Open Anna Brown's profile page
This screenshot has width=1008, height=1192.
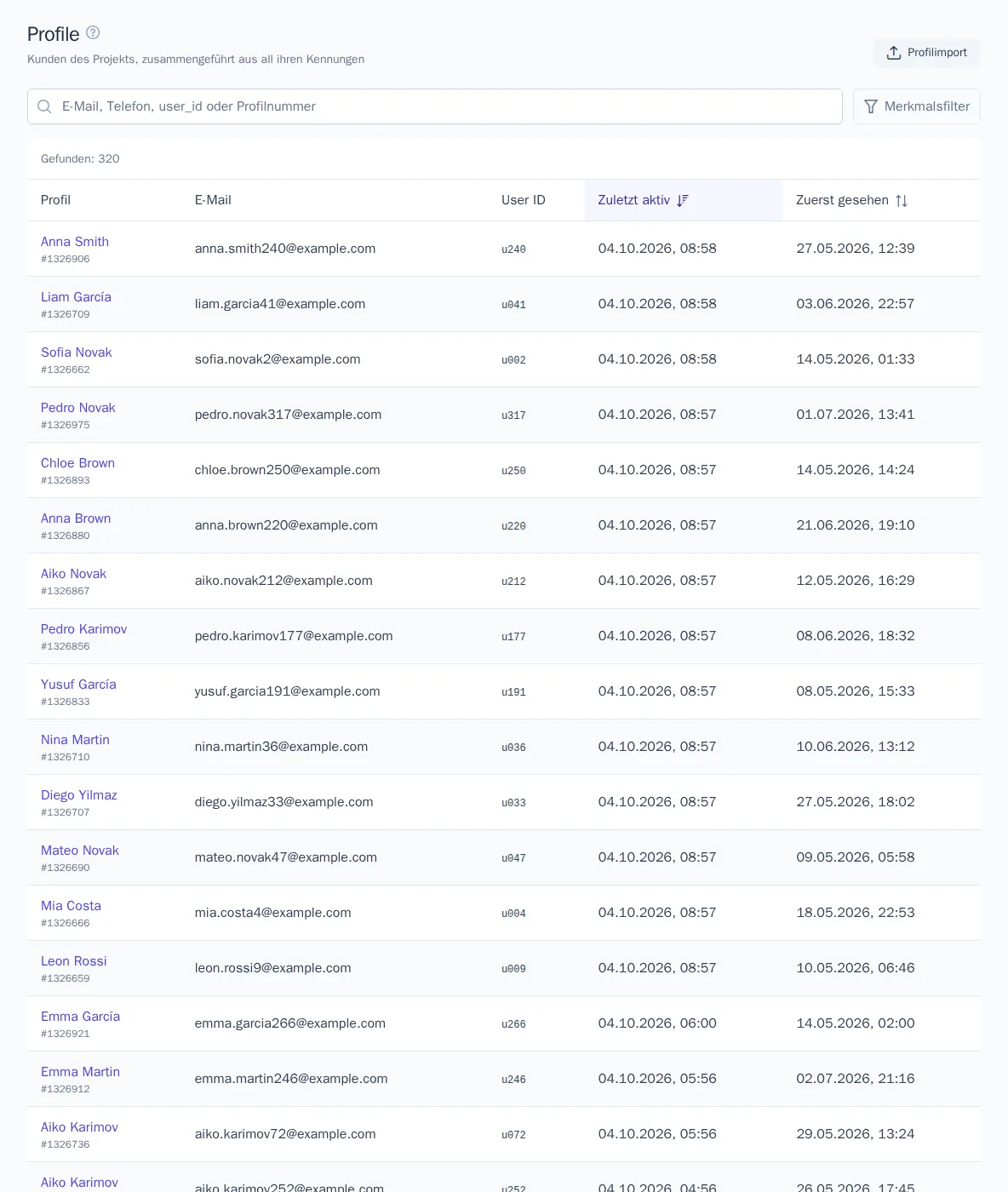pyautogui.click(x=76, y=519)
